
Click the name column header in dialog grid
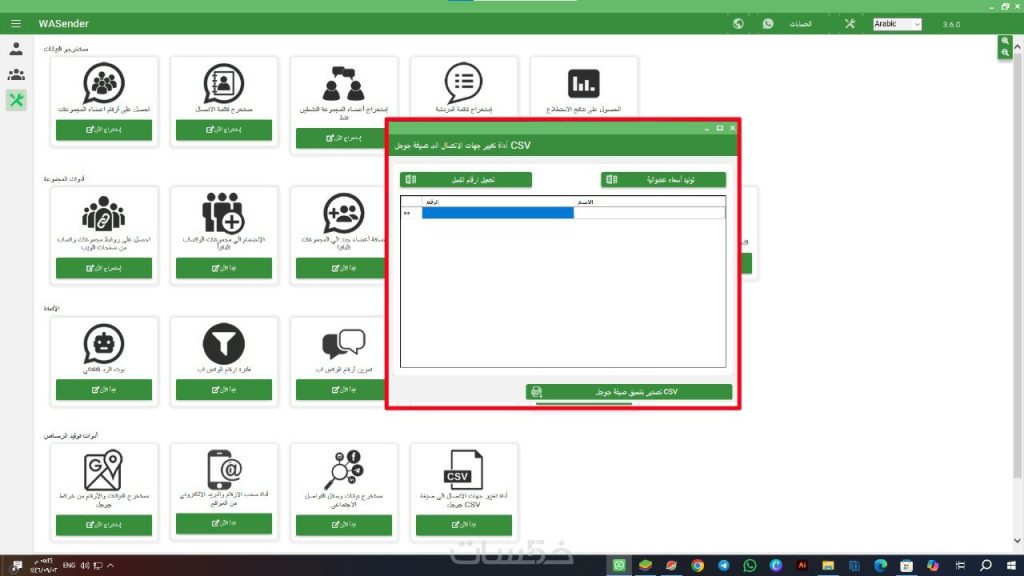click(649, 202)
